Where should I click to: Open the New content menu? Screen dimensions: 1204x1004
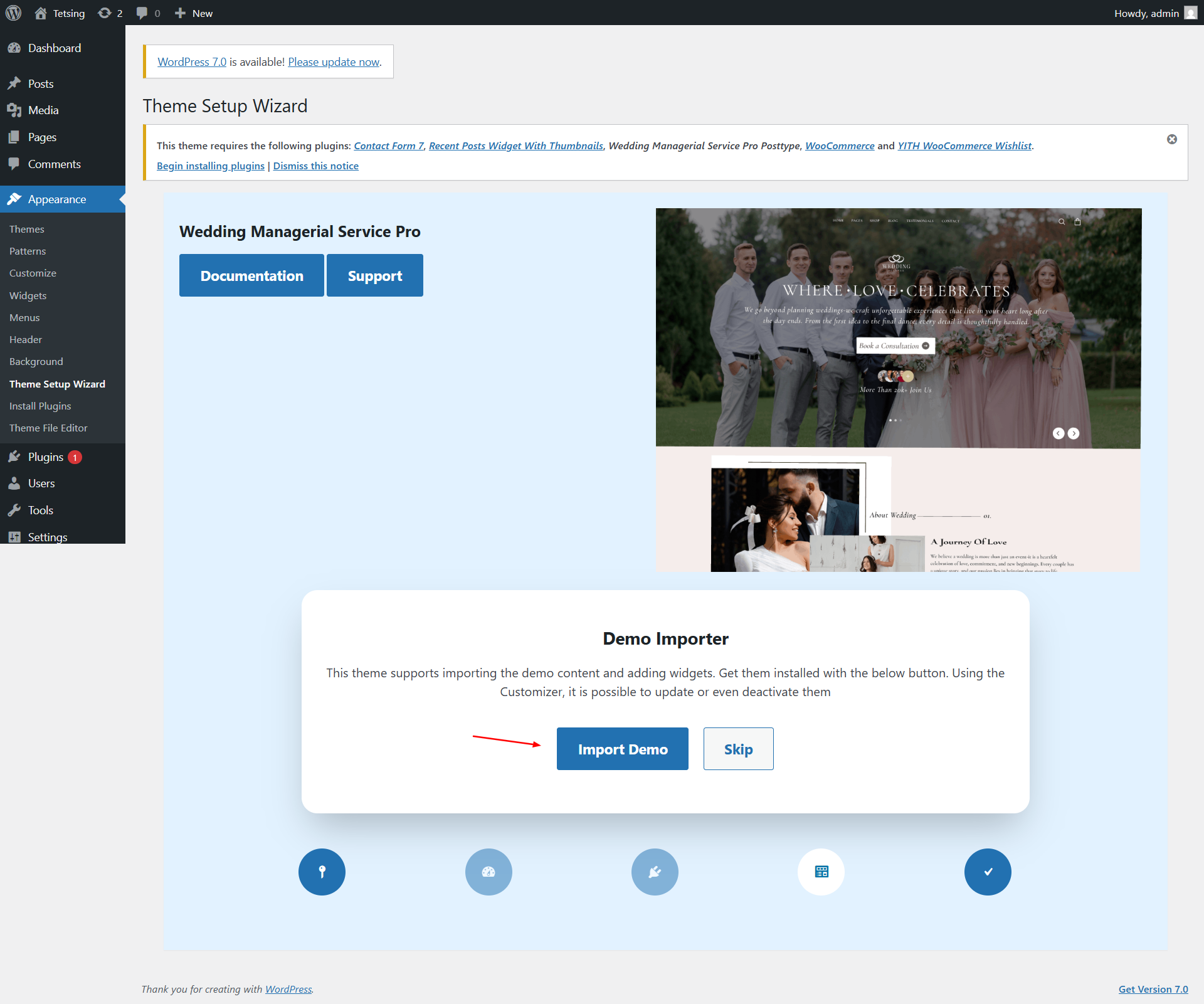coord(194,13)
